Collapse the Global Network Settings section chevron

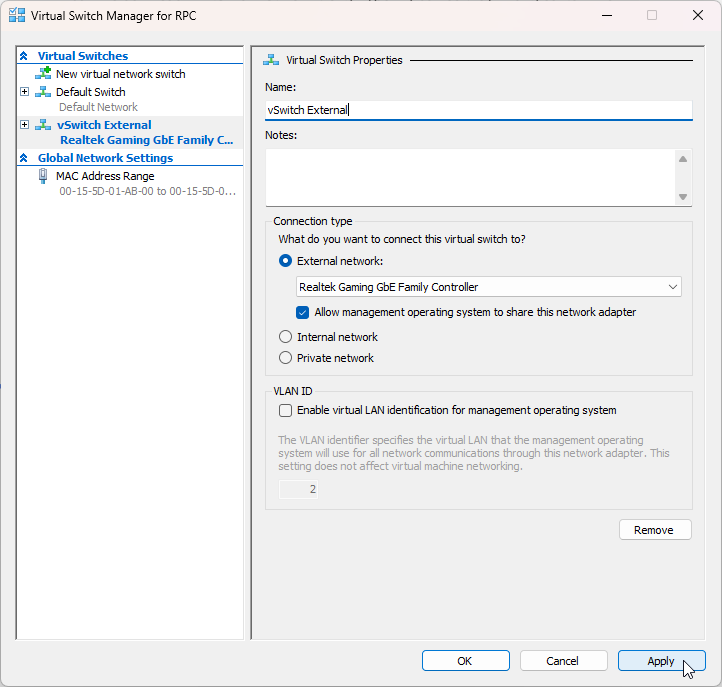click(24, 158)
